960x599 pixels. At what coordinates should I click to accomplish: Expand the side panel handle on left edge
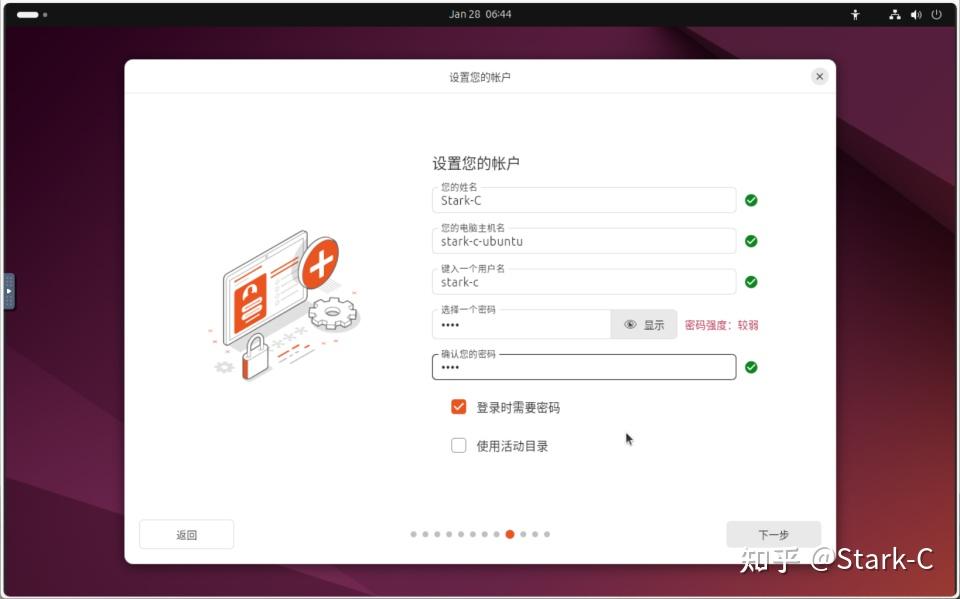point(9,291)
